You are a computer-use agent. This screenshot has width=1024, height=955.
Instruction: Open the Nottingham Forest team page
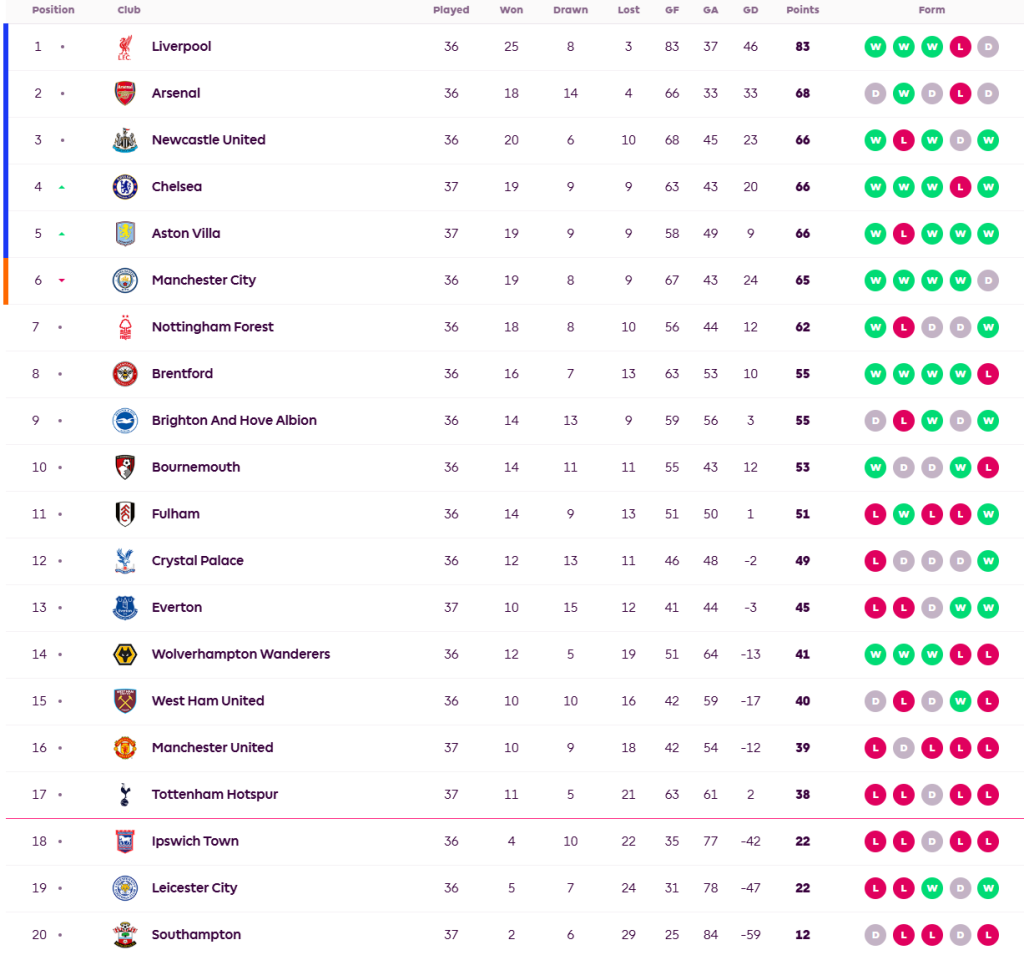[x=212, y=327]
